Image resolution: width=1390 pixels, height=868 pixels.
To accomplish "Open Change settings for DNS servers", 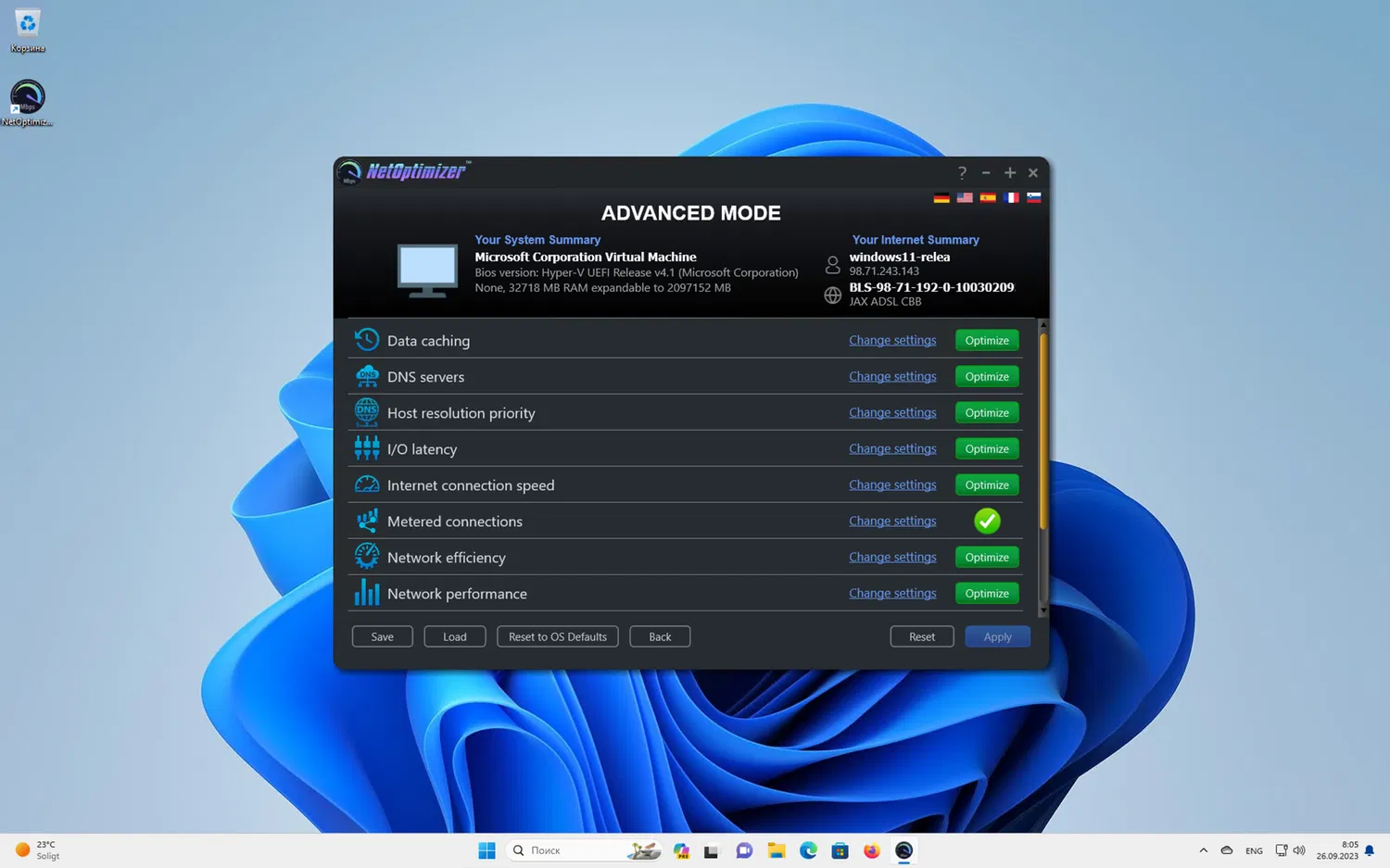I will click(x=892, y=376).
